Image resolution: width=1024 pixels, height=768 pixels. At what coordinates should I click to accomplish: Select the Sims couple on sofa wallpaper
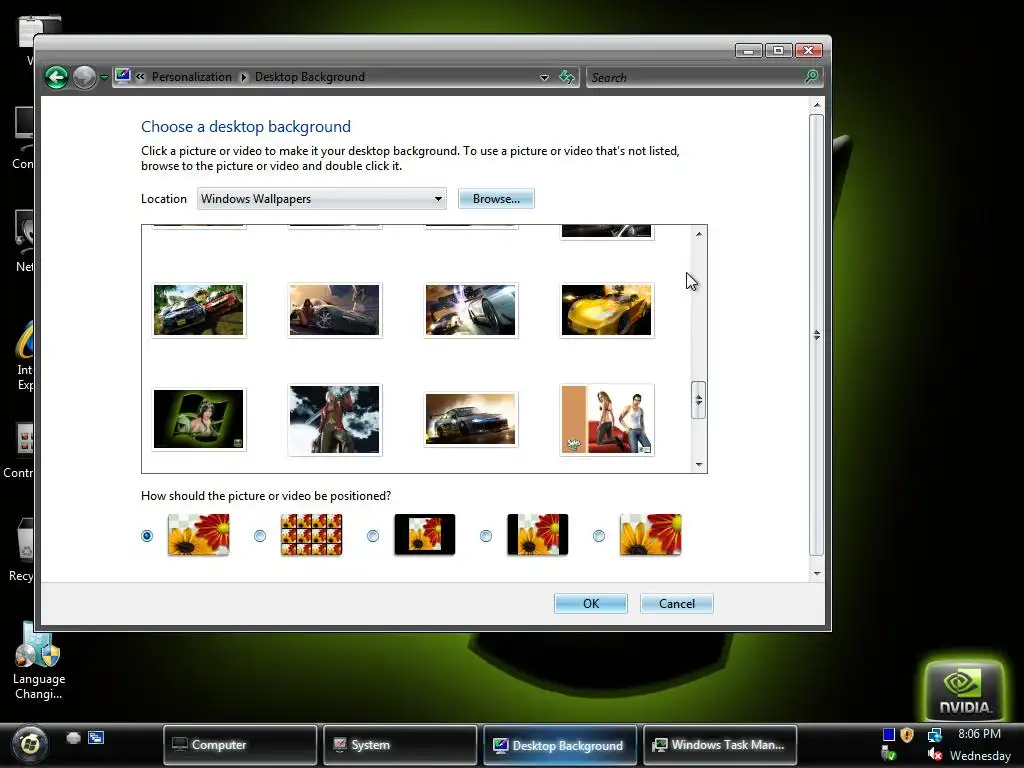[x=607, y=419]
